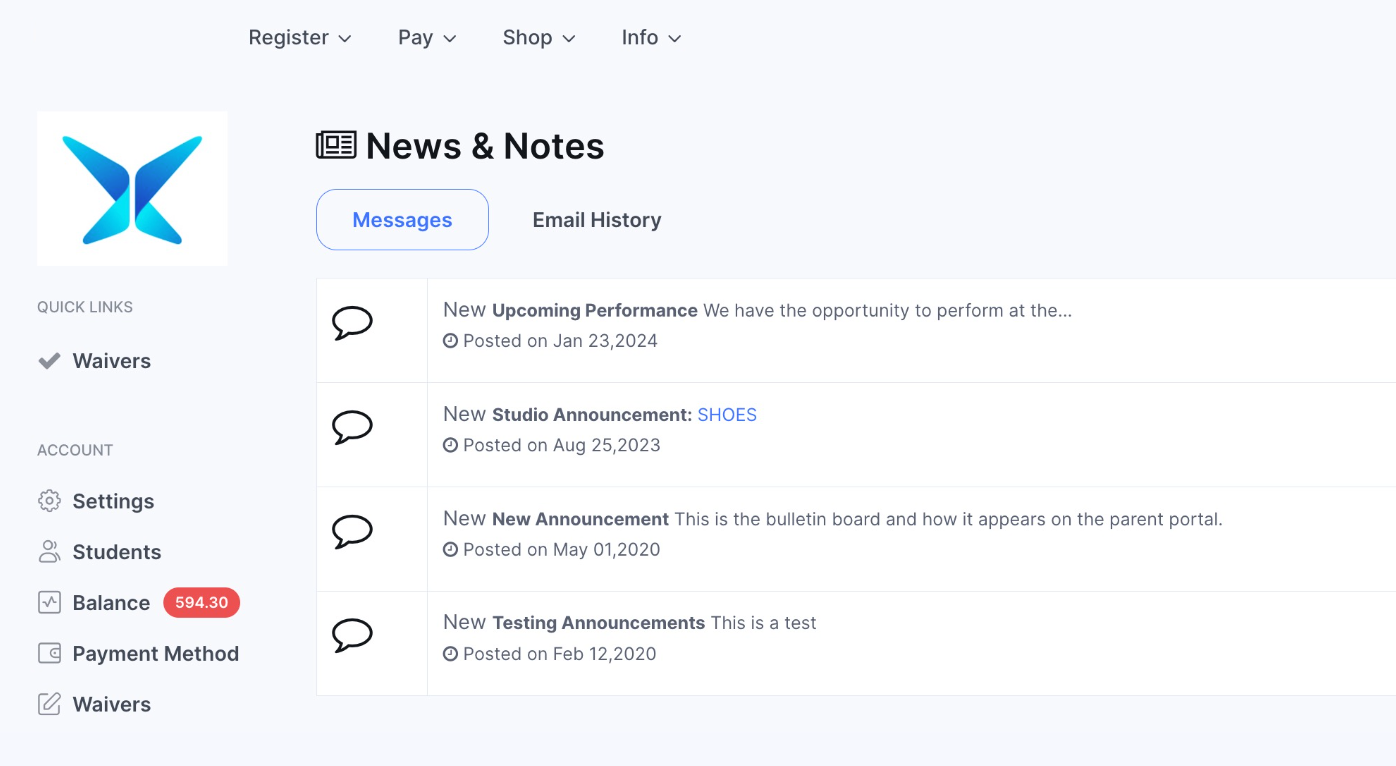The image size is (1396, 766).
Task: Click clock icon next to May 01,2020
Action: click(x=450, y=549)
